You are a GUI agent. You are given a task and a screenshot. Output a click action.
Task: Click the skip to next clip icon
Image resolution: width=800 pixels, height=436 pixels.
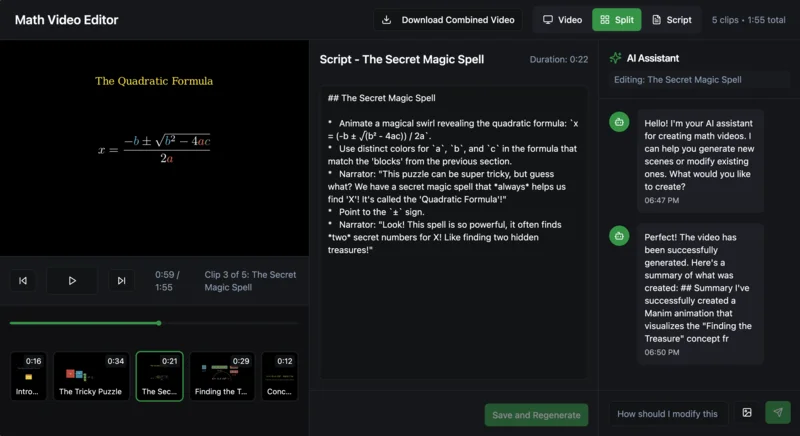click(121, 281)
